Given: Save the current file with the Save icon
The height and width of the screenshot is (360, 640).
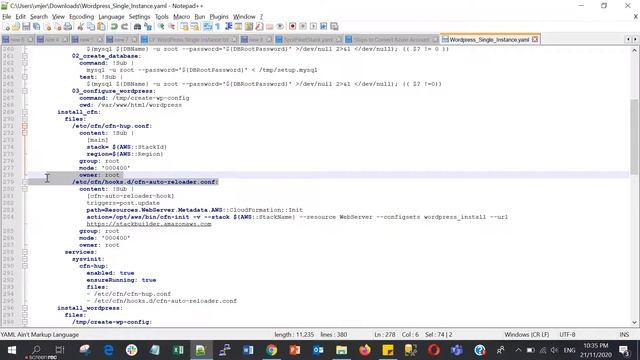Looking at the screenshot, I should click(x=26, y=27).
